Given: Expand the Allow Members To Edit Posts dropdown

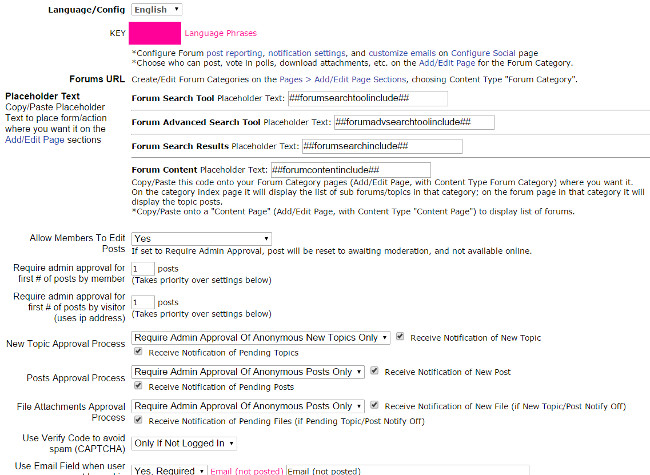Looking at the screenshot, I should 202,239.
